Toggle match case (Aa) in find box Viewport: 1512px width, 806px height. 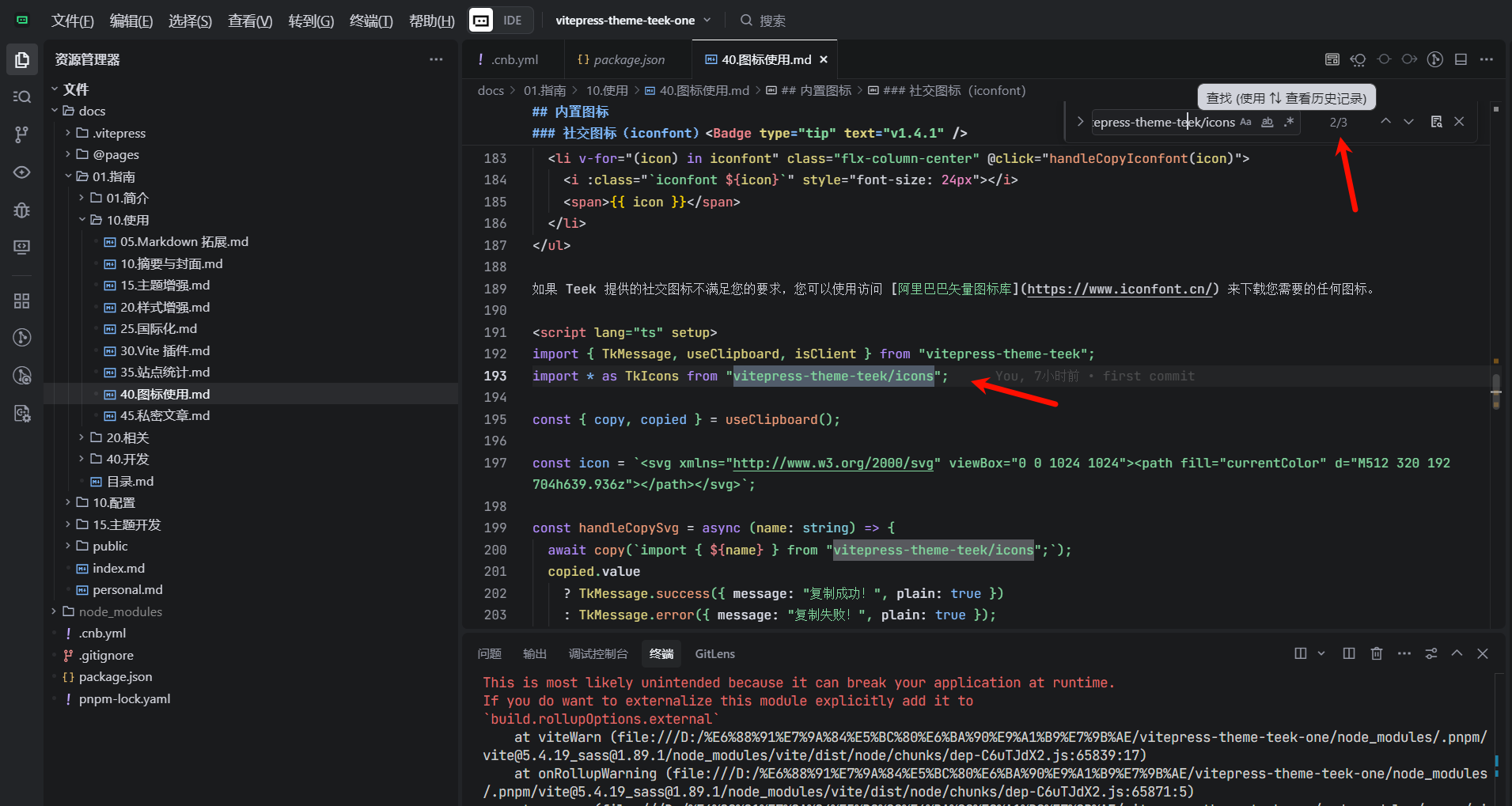[1245, 122]
